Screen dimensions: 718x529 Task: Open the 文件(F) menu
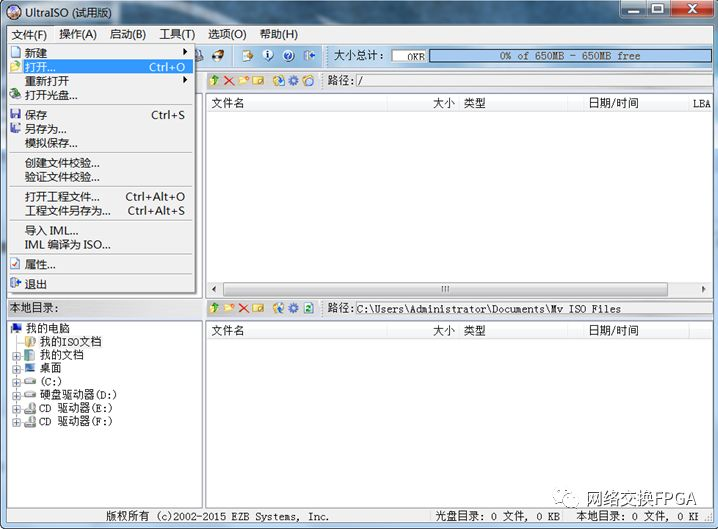pyautogui.click(x=29, y=34)
